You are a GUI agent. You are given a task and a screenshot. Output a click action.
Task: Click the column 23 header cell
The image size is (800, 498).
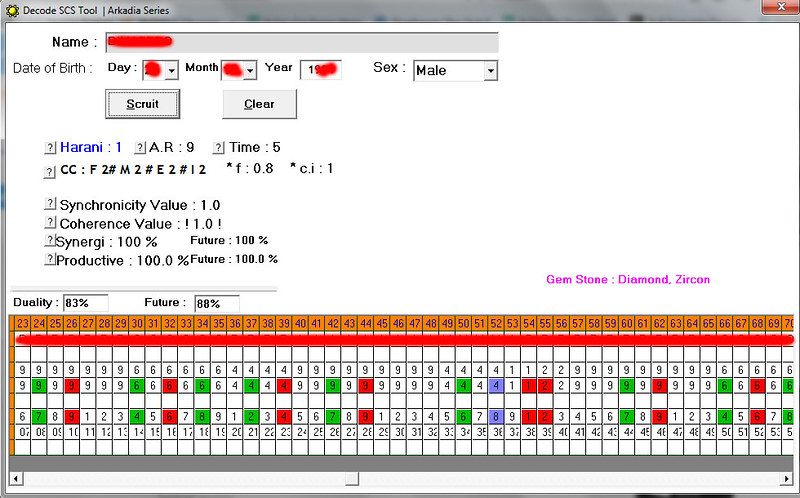pos(23,324)
